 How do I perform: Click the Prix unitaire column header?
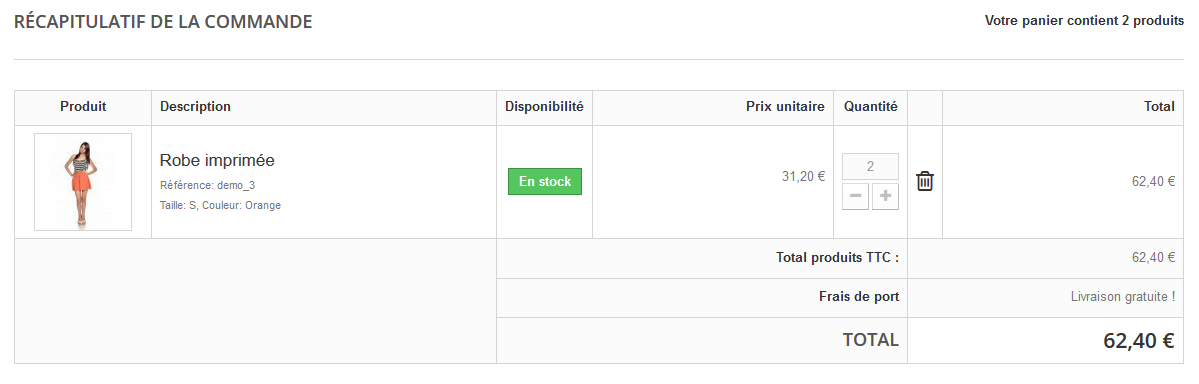[785, 107]
